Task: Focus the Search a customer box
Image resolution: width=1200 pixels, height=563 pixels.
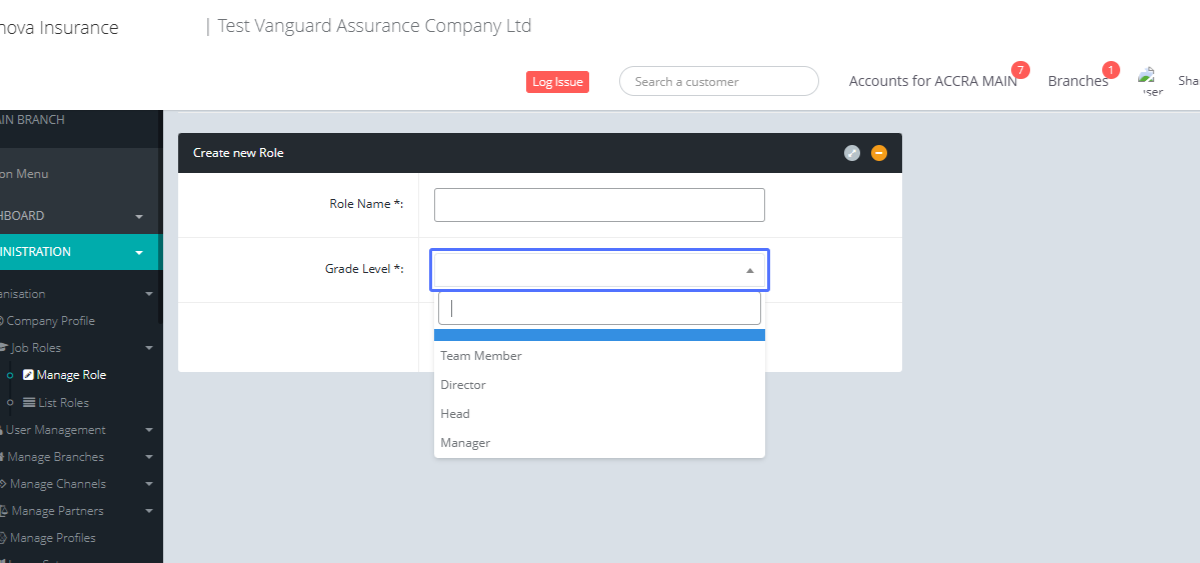Action: [718, 81]
